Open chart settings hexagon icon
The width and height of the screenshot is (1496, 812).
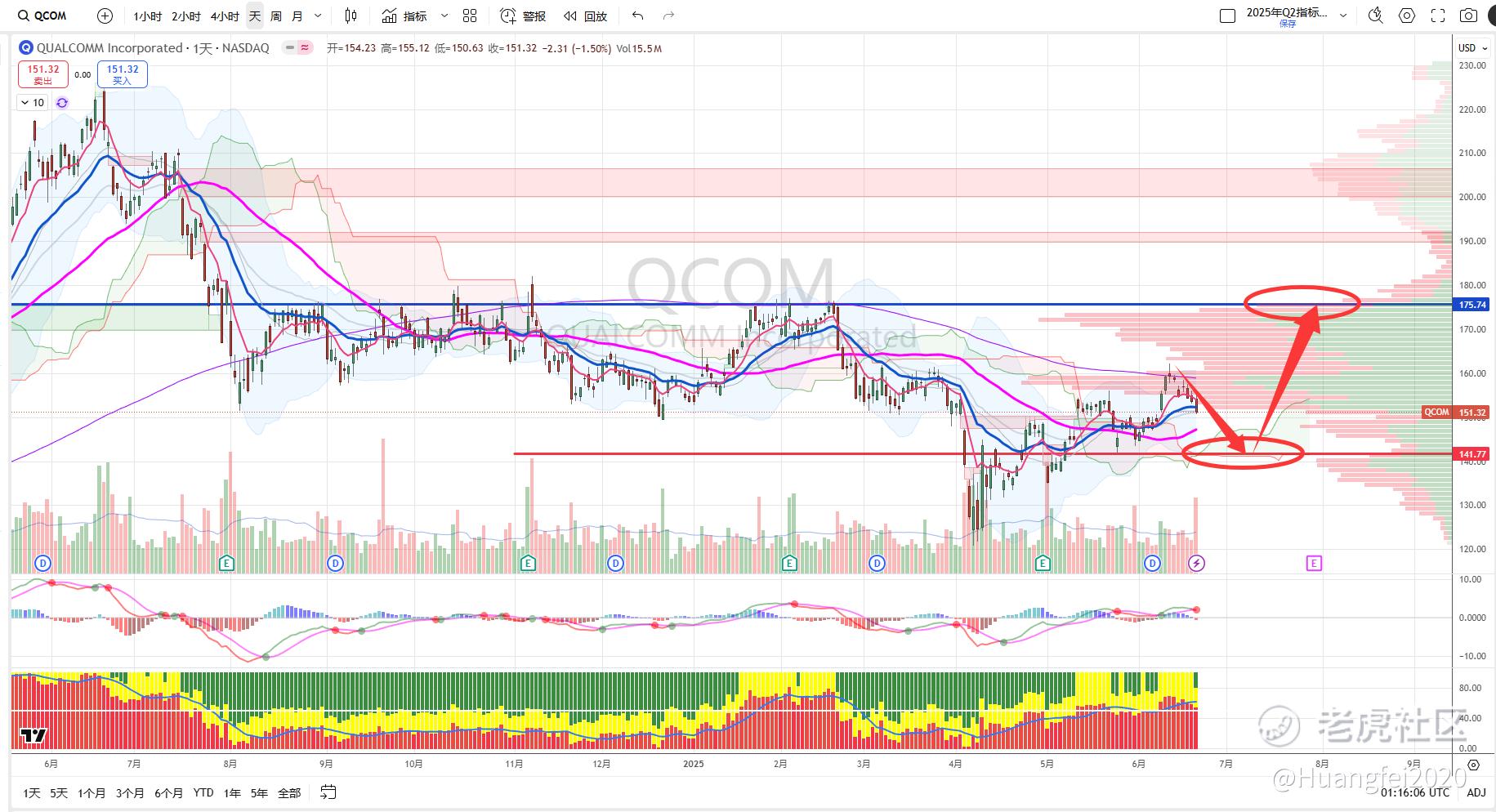tap(1407, 16)
